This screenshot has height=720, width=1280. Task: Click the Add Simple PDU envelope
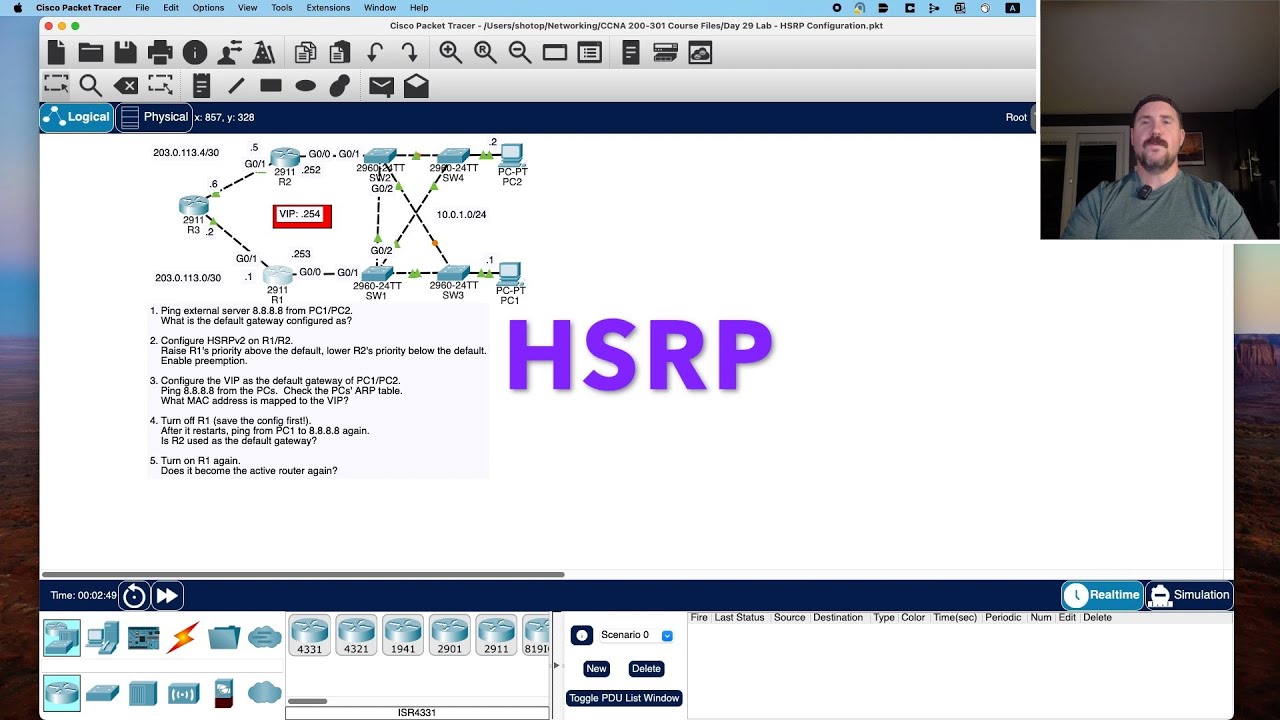click(x=381, y=86)
